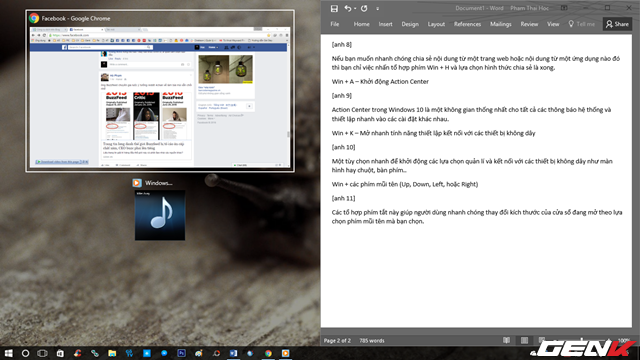Switch Word to Read Mode view
The image size is (640, 360).
pyautogui.click(x=506, y=340)
